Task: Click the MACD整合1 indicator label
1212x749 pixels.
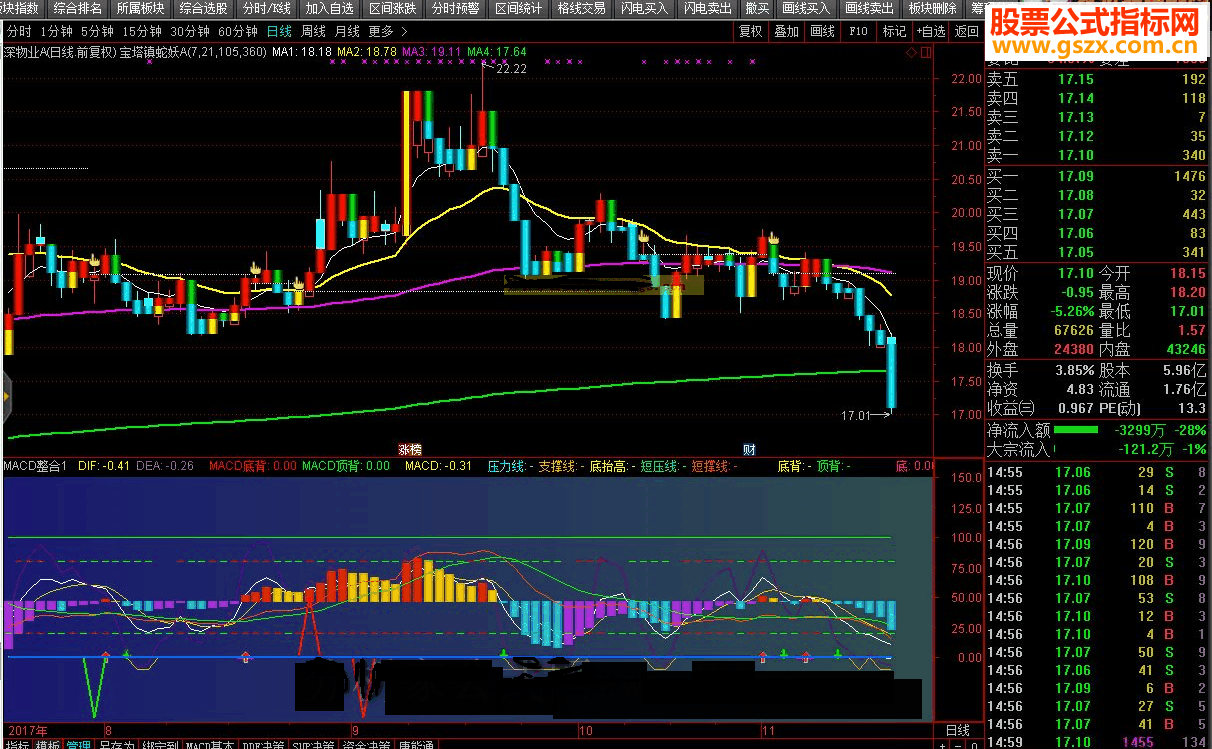Action: (x=35, y=465)
